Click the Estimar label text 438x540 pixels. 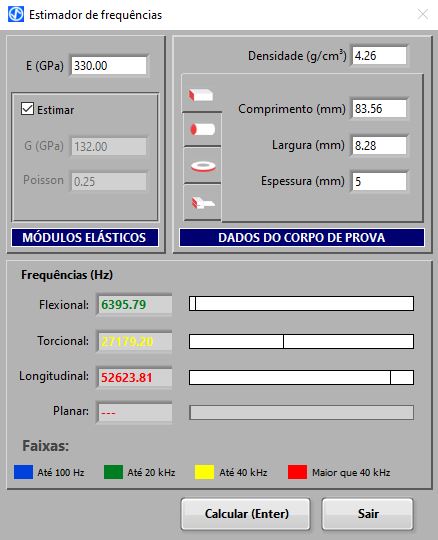tap(55, 110)
